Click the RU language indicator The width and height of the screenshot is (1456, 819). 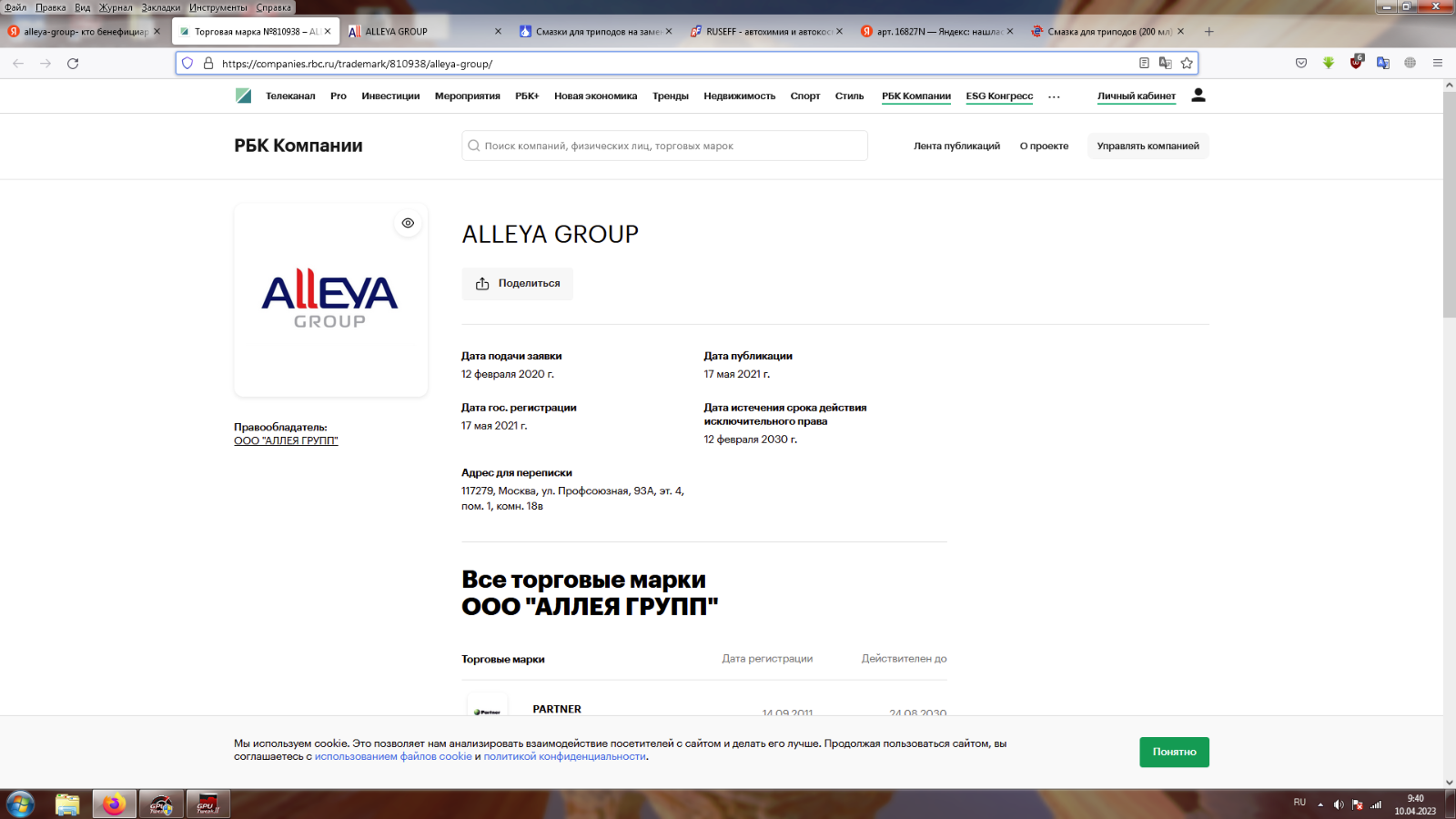click(1299, 803)
